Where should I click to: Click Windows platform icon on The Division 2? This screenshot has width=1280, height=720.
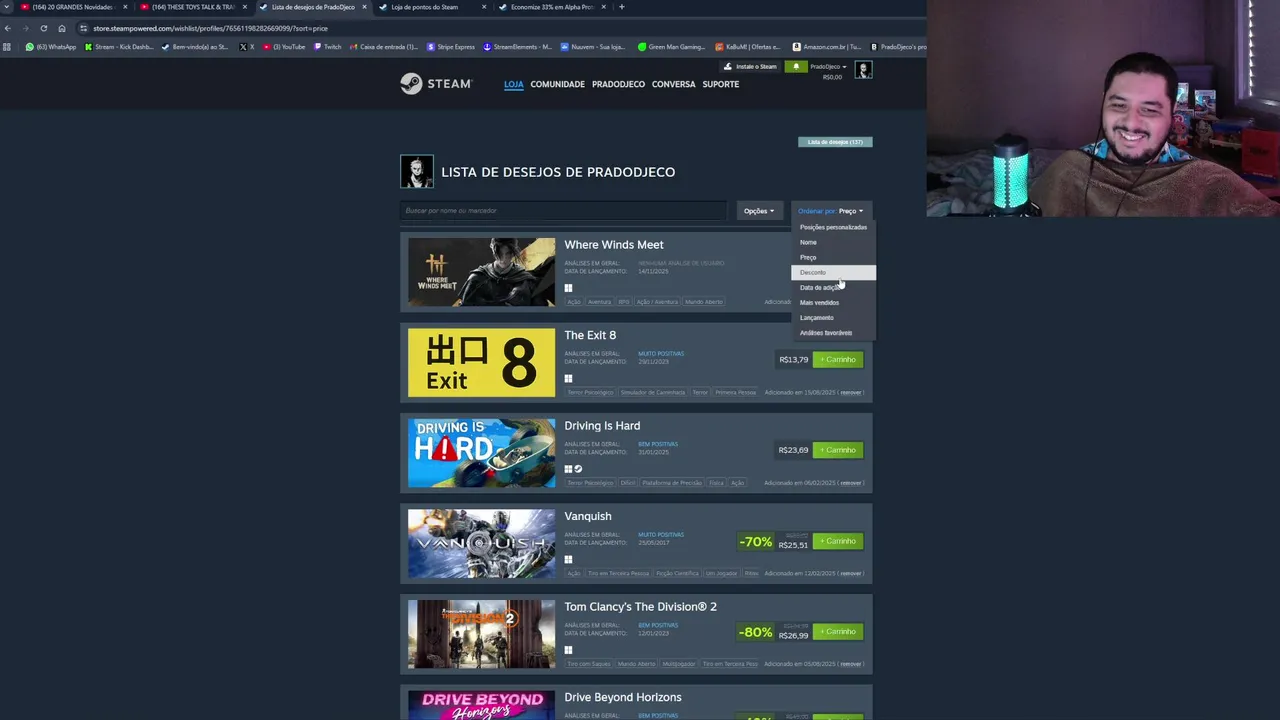coord(568,650)
